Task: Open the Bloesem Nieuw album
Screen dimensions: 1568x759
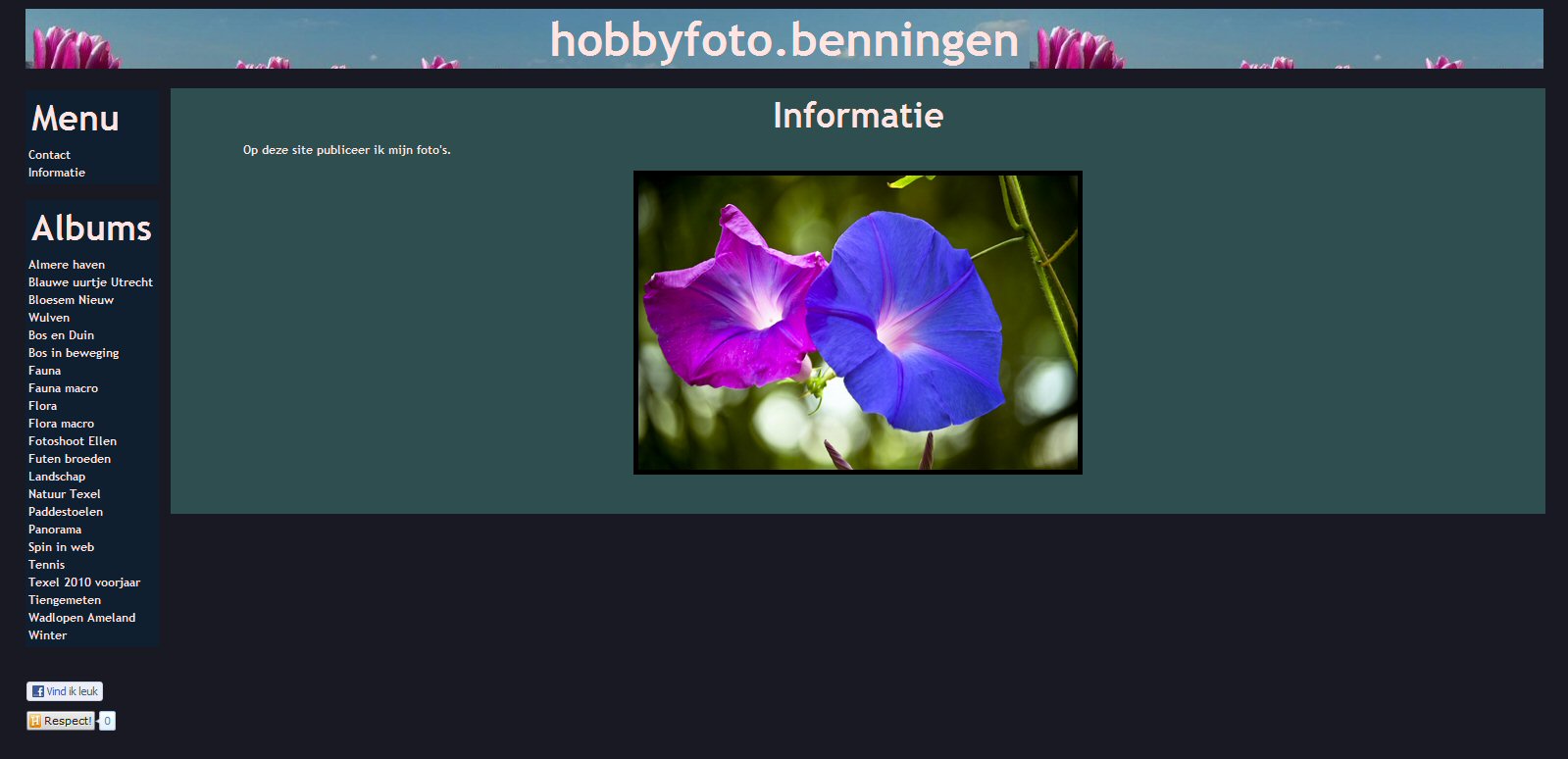Action: [x=71, y=300]
